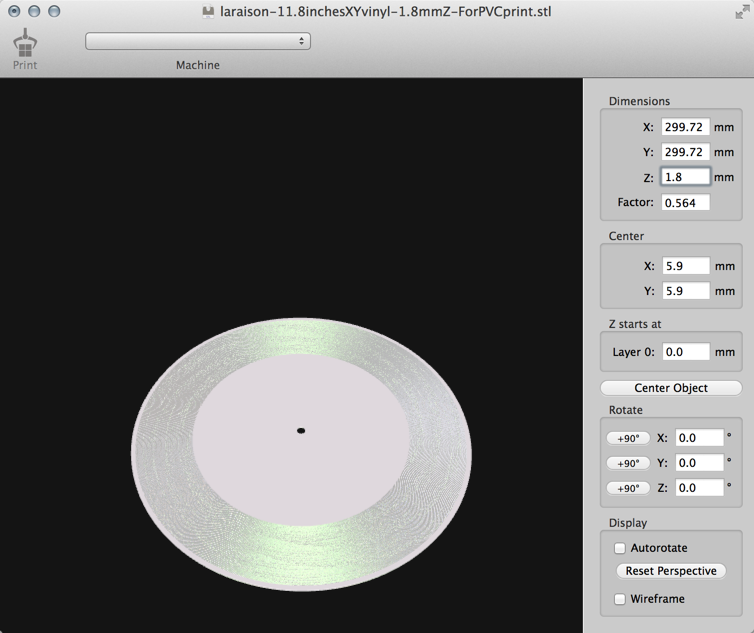This screenshot has height=633, width=754.
Task: Open the Machine dropdown
Action: tap(198, 41)
